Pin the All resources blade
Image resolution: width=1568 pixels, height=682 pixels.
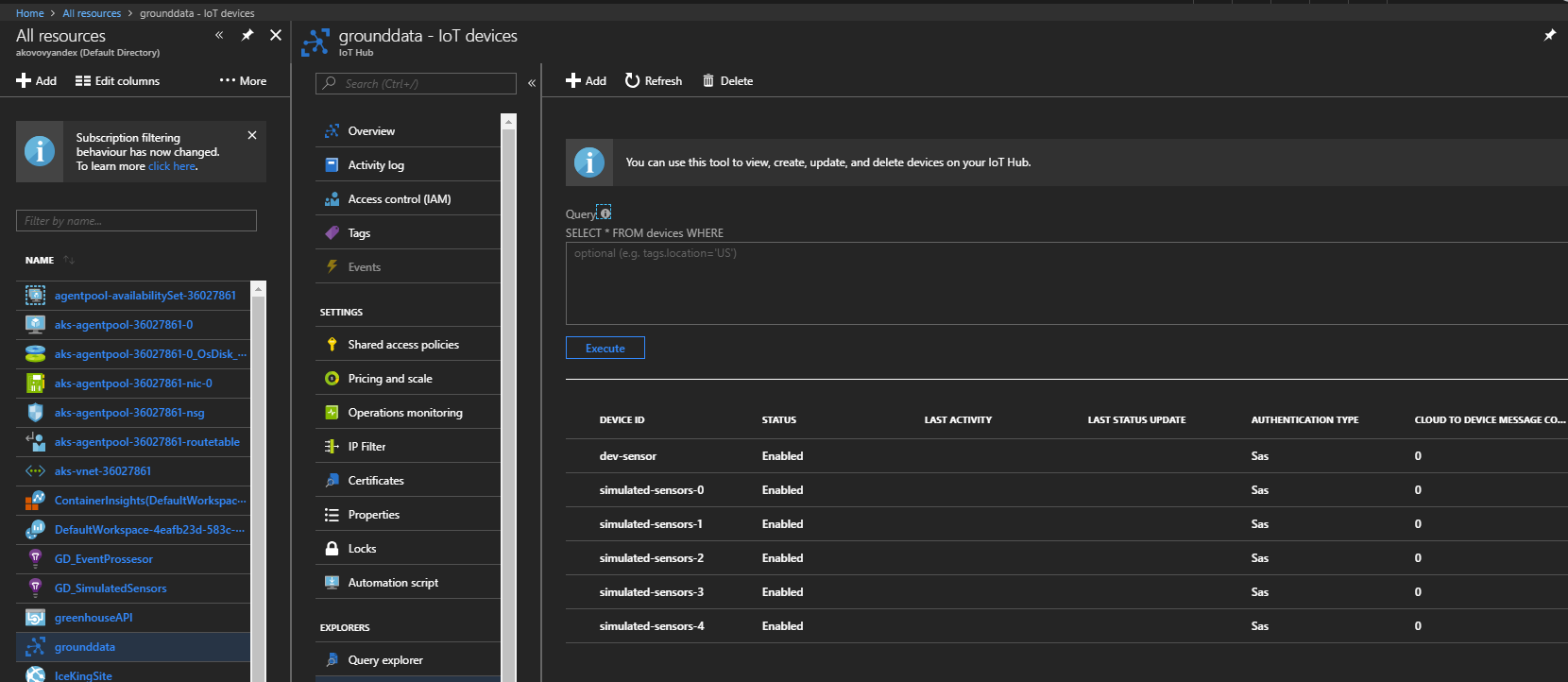[247, 35]
